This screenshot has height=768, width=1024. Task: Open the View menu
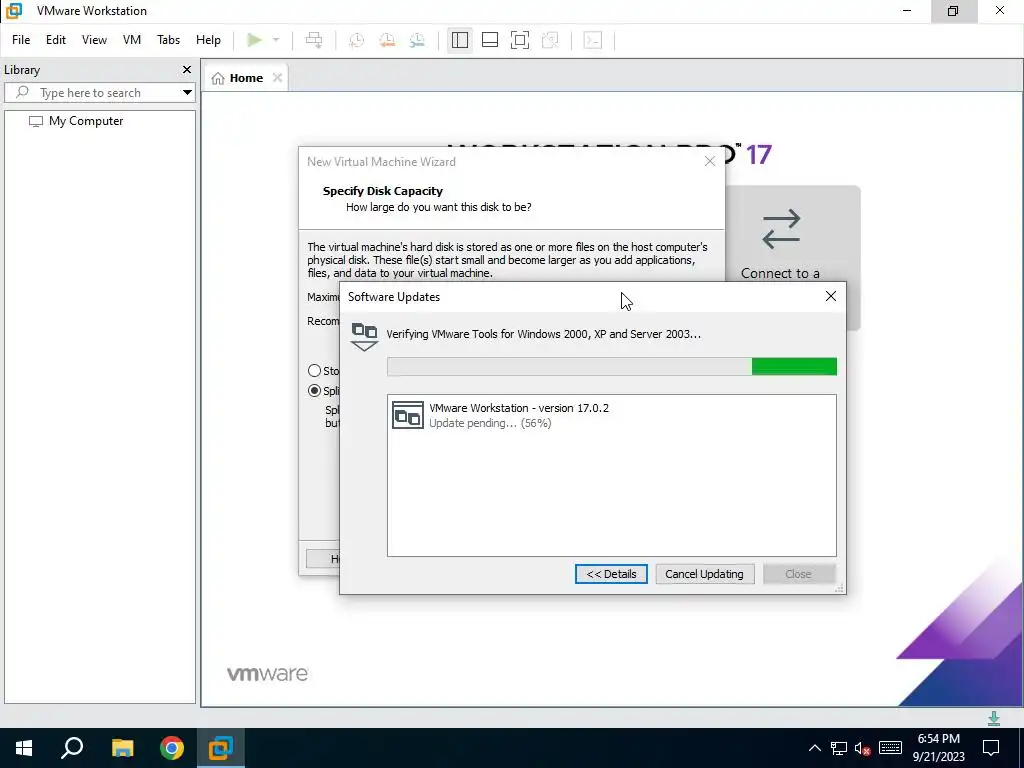94,40
